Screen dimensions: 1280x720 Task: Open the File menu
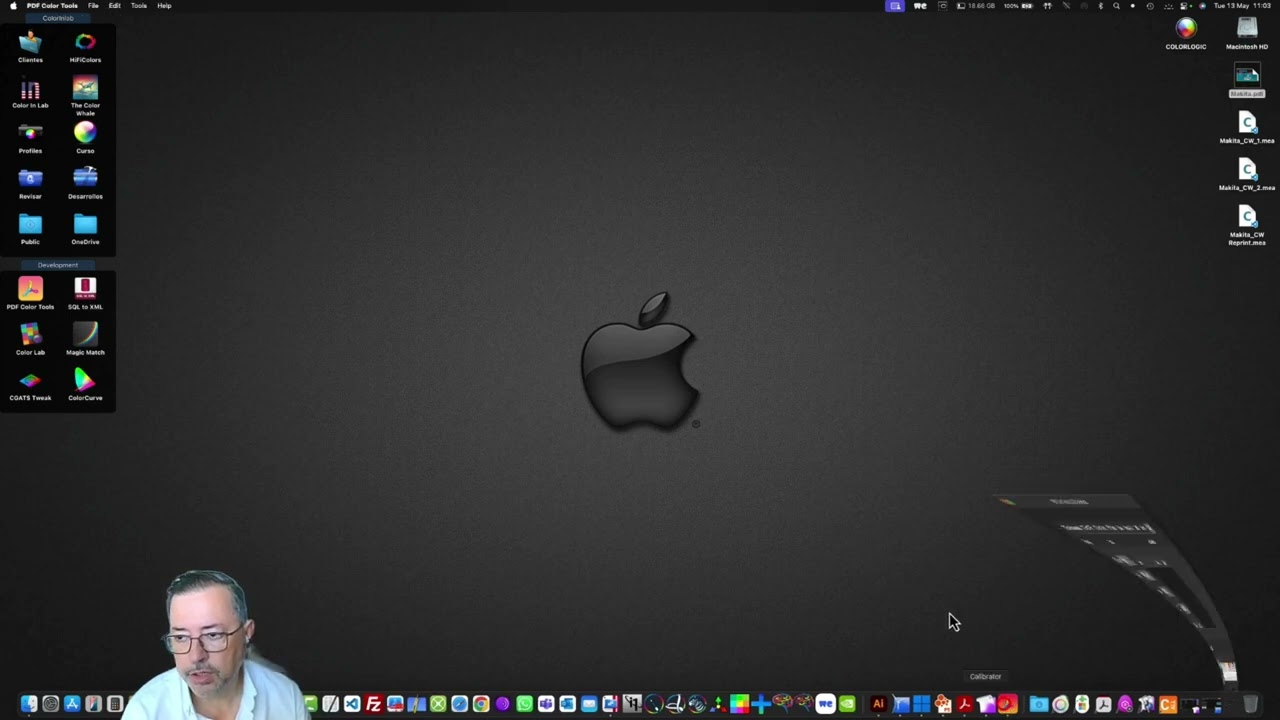[x=93, y=6]
